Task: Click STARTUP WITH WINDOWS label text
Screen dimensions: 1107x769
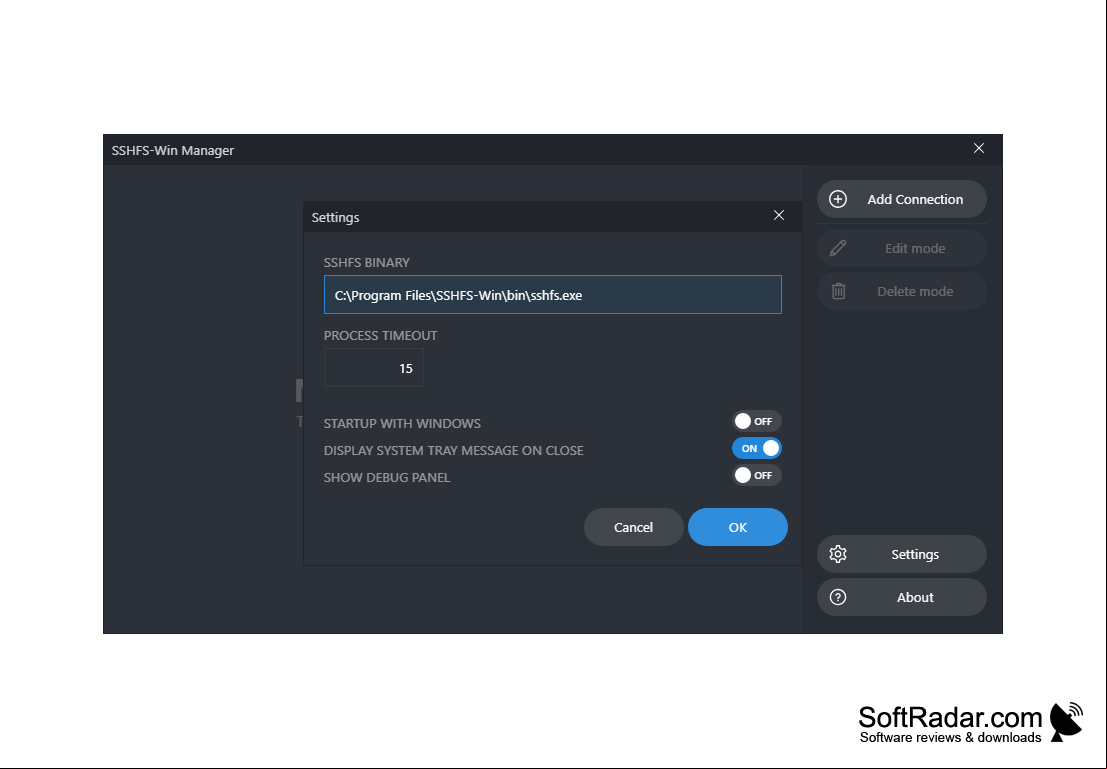Action: (402, 424)
